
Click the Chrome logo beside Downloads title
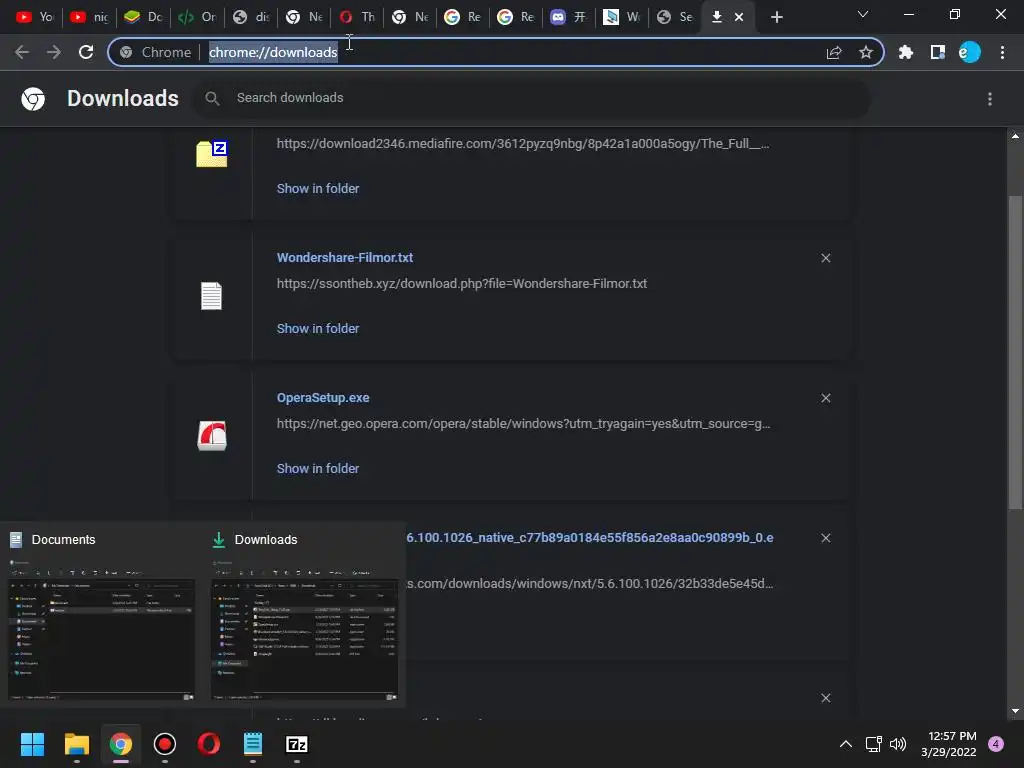33,99
